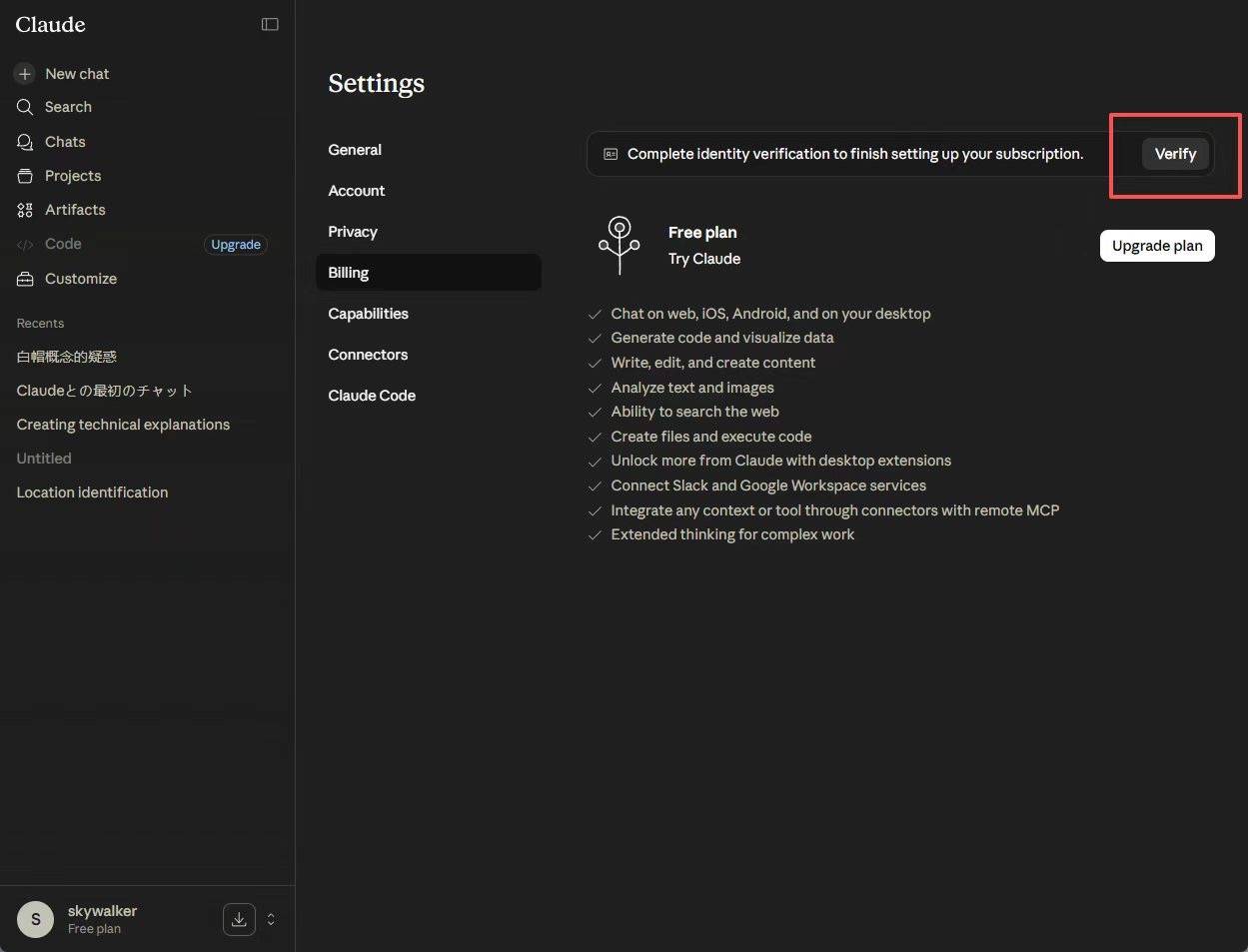The height and width of the screenshot is (952, 1248).
Task: Click the Claude logo text
Action: click(50, 25)
